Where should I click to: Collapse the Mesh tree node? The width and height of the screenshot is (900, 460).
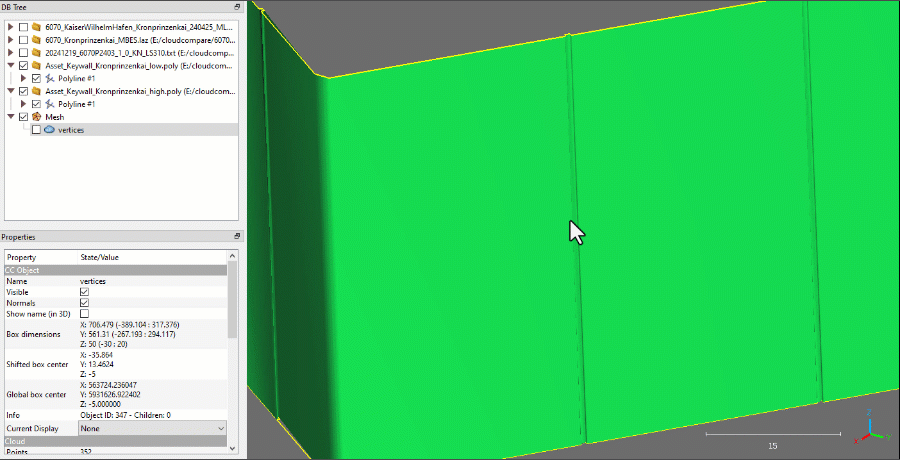(x=11, y=117)
